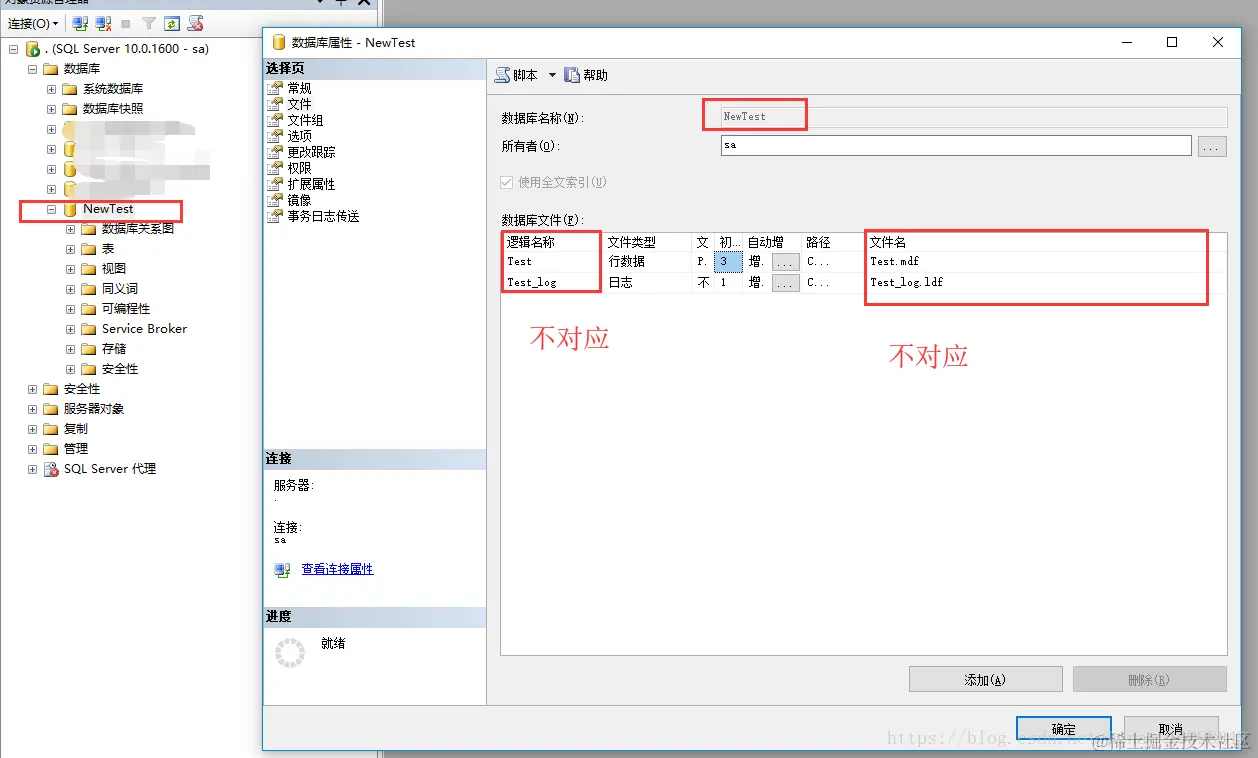Click the 存储 folder icon
1258x758 pixels.
(x=89, y=349)
